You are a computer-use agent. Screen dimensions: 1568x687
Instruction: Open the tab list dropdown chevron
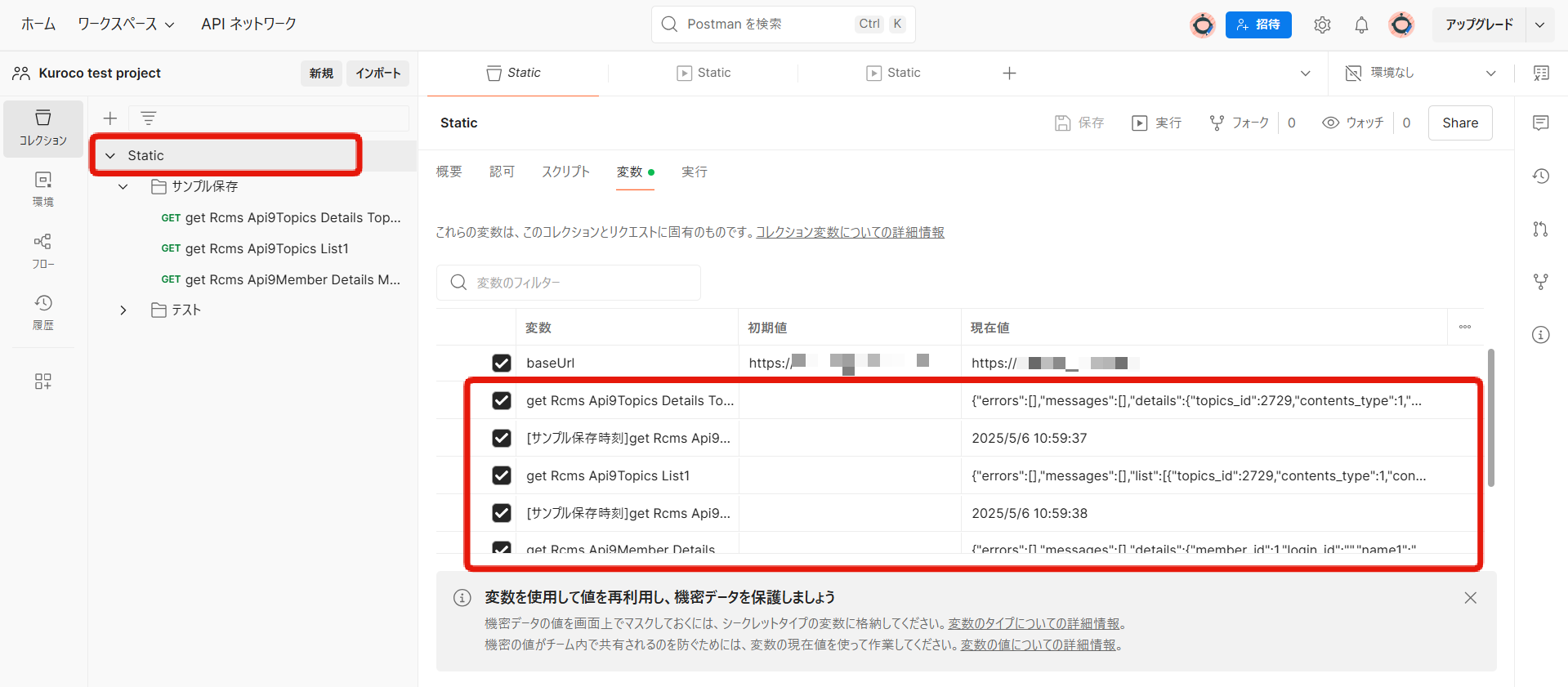(1306, 74)
